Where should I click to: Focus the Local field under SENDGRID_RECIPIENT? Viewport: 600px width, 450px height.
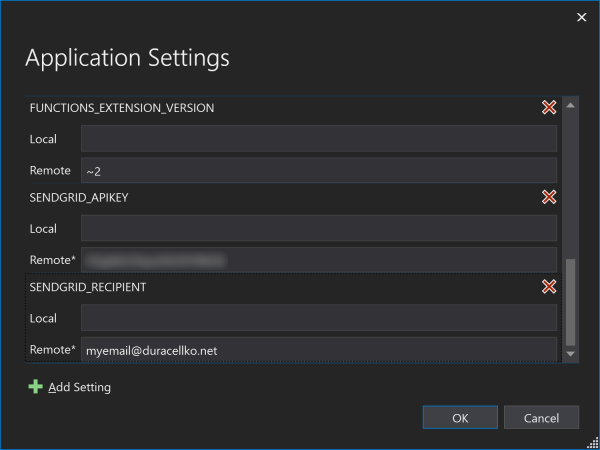pyautogui.click(x=318, y=318)
